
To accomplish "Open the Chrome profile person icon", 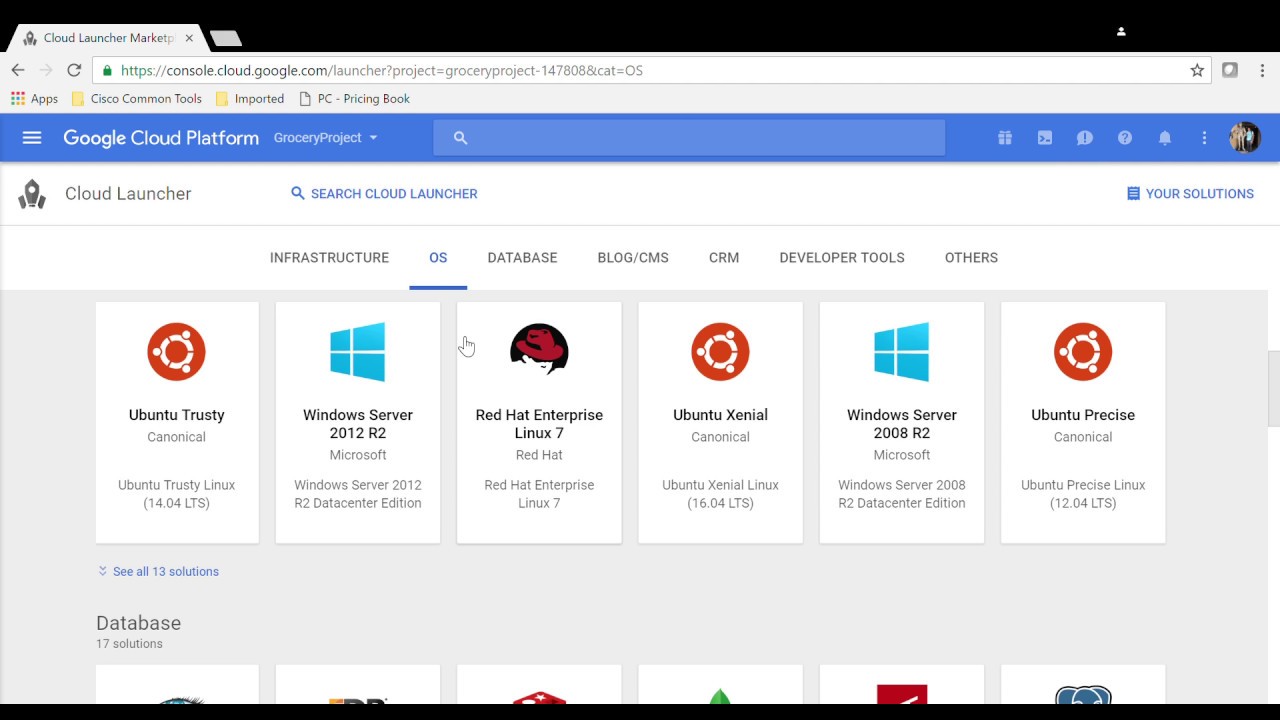I will tap(1121, 31).
